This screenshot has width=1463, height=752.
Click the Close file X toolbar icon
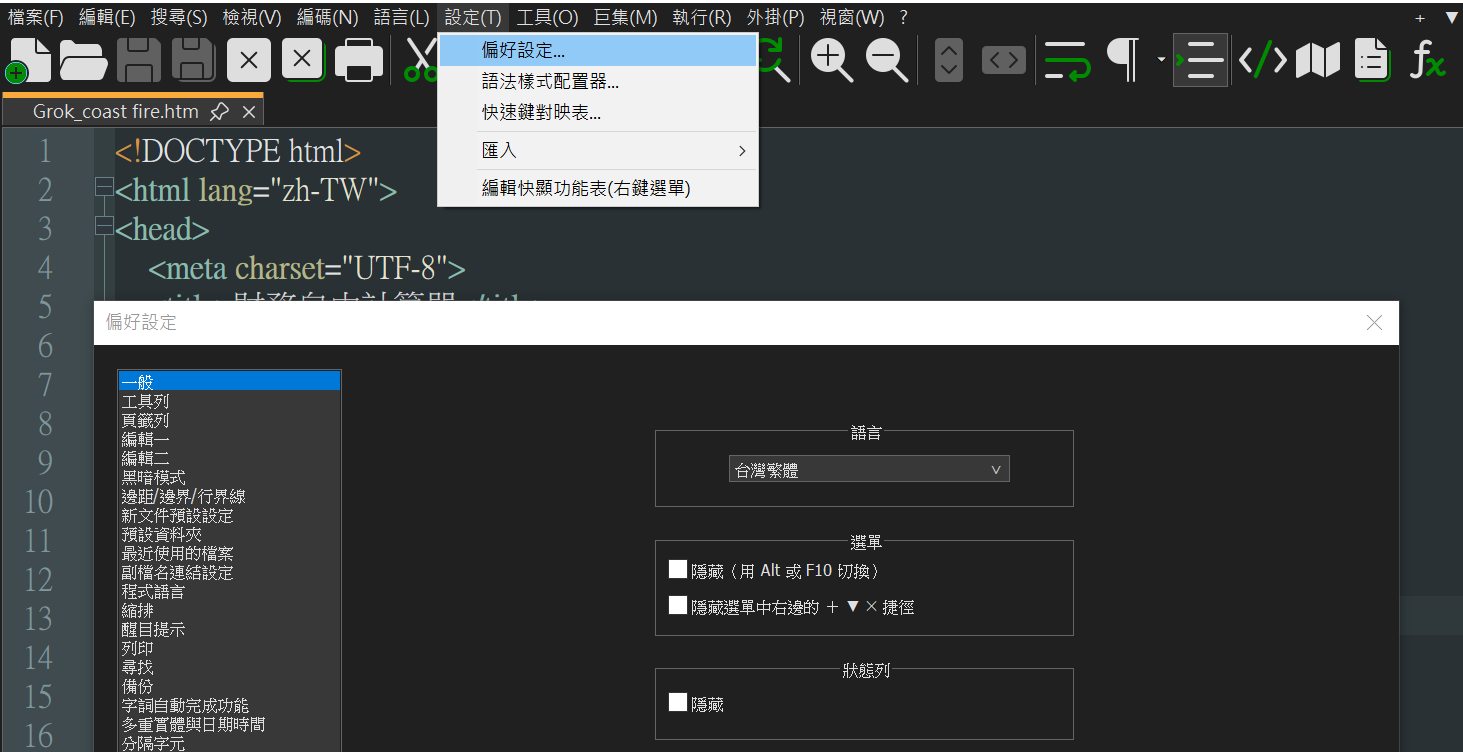point(249,60)
